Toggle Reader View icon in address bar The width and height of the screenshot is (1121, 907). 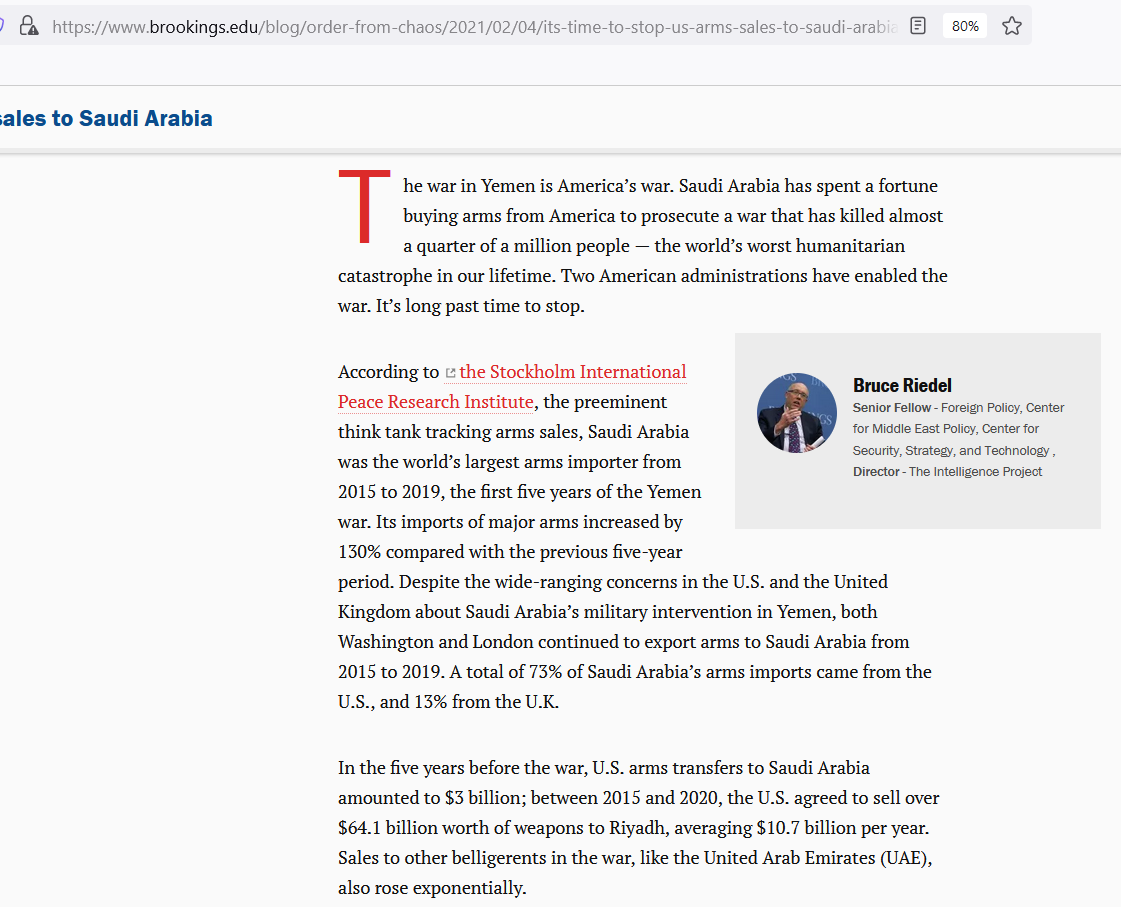(918, 26)
